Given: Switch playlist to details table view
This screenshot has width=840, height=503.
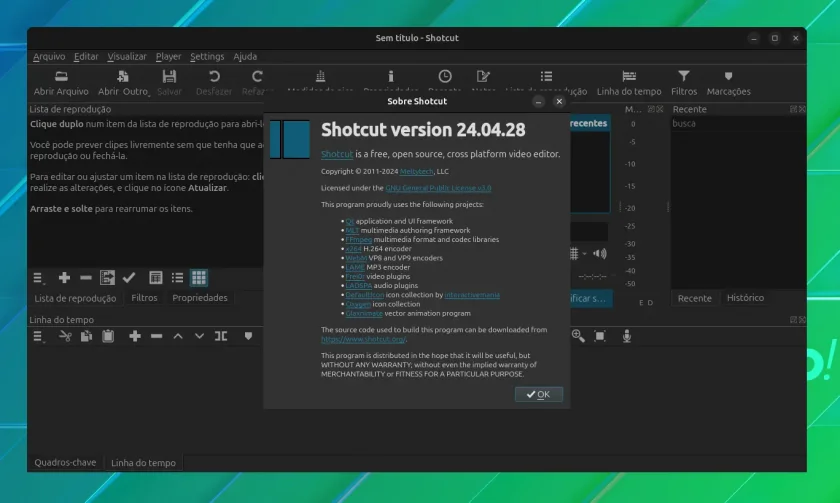Looking at the screenshot, I should pyautogui.click(x=155, y=277).
